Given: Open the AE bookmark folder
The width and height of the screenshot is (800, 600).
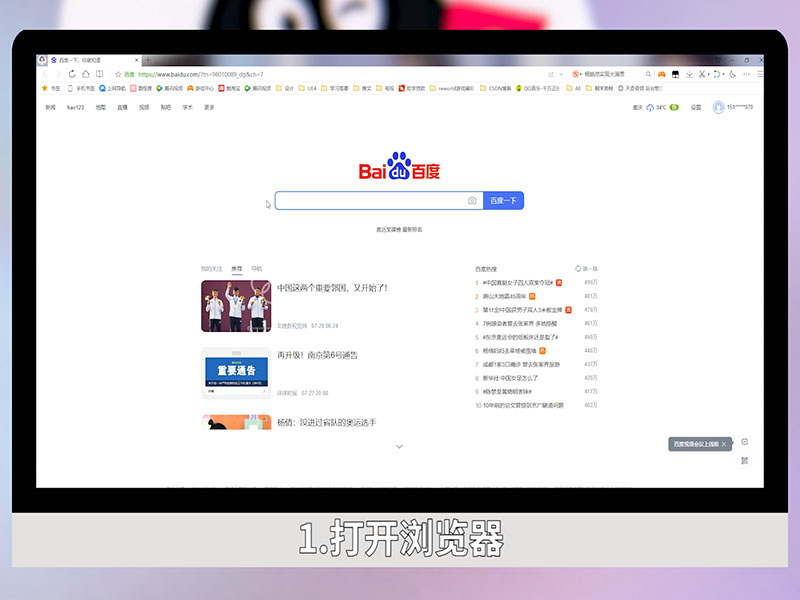Looking at the screenshot, I should [574, 88].
